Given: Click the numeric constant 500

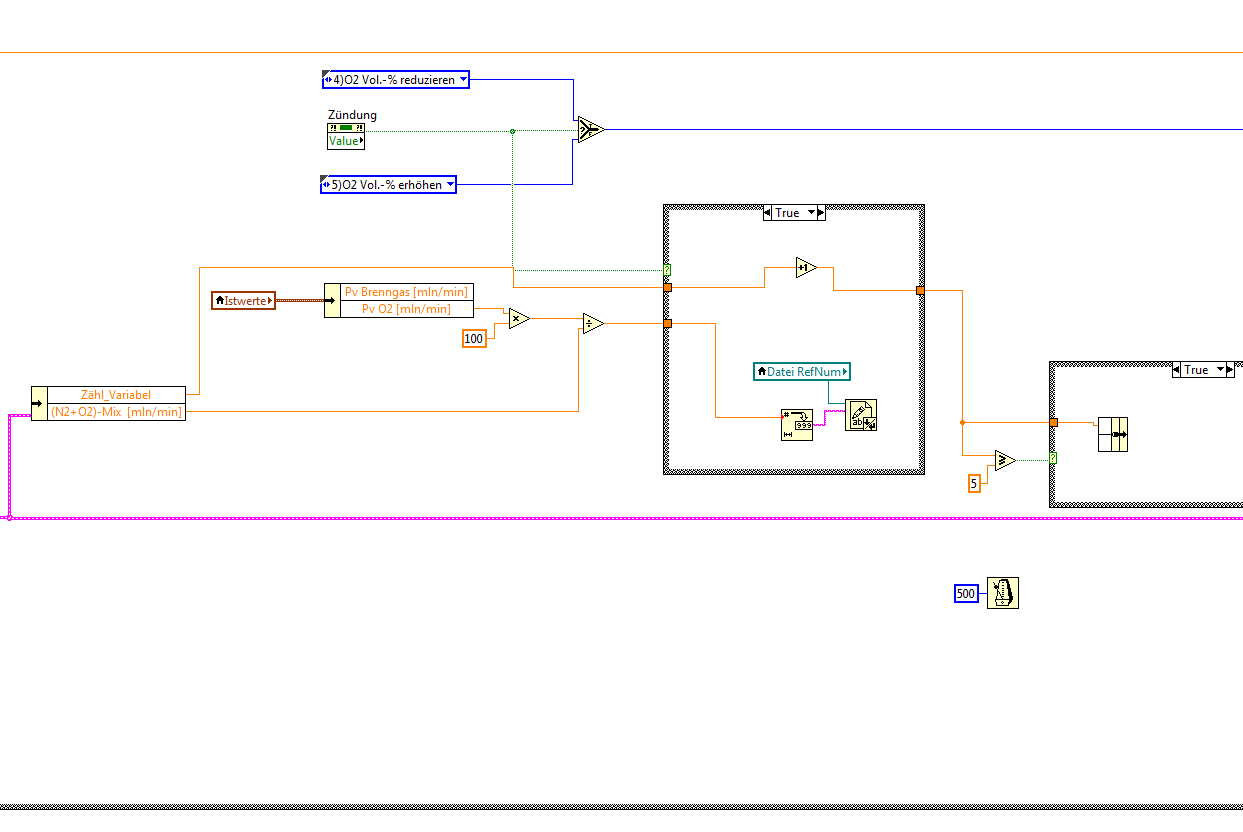Looking at the screenshot, I should pos(965,594).
